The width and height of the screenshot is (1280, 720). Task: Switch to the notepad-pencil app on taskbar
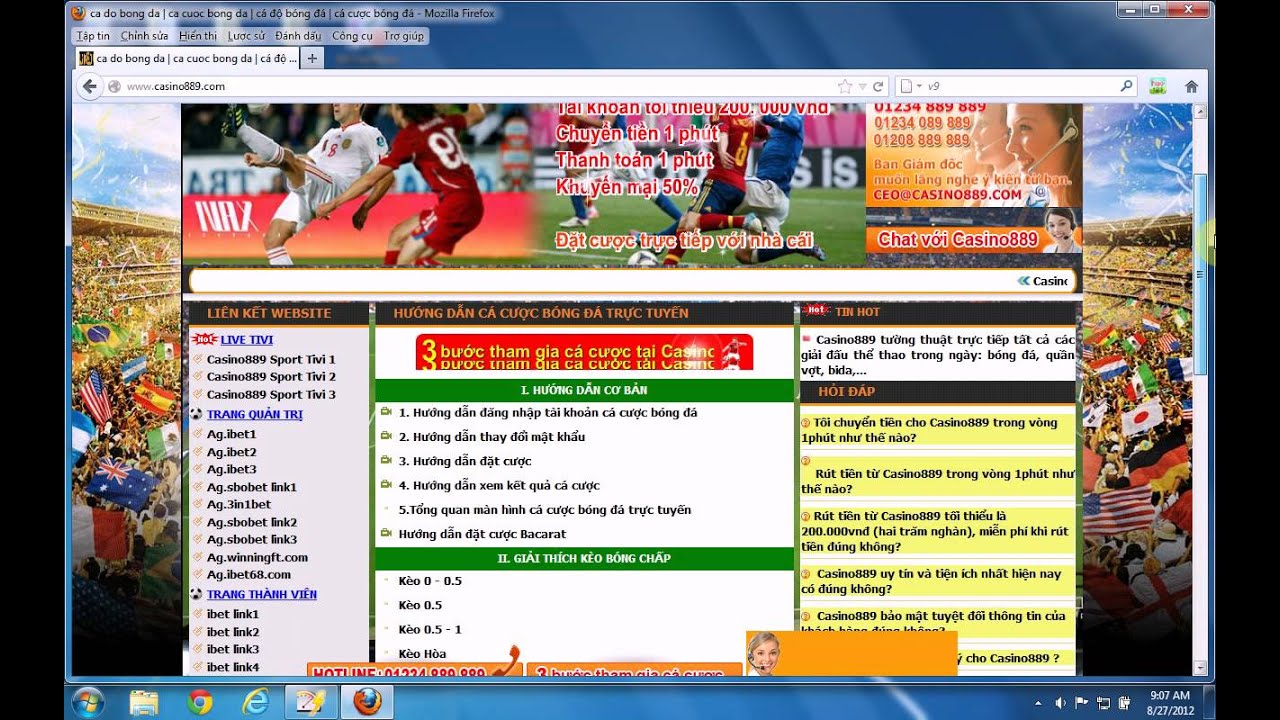[x=312, y=702]
